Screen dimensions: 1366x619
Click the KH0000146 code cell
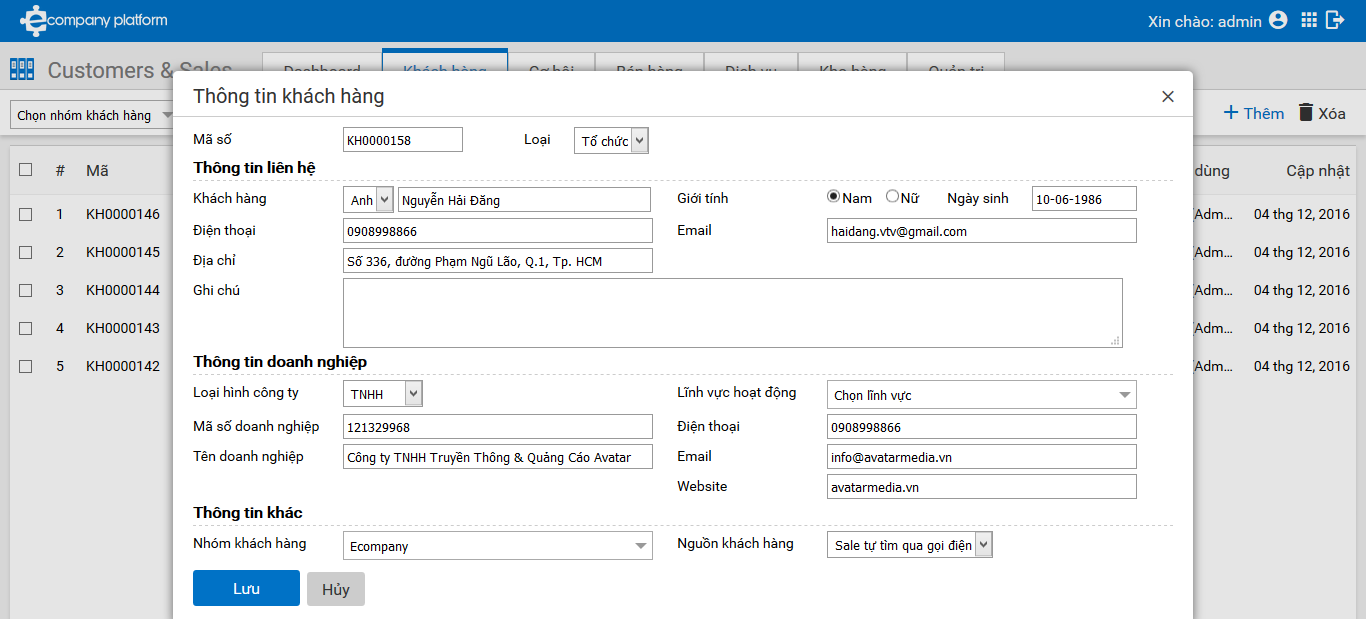pyautogui.click(x=123, y=214)
